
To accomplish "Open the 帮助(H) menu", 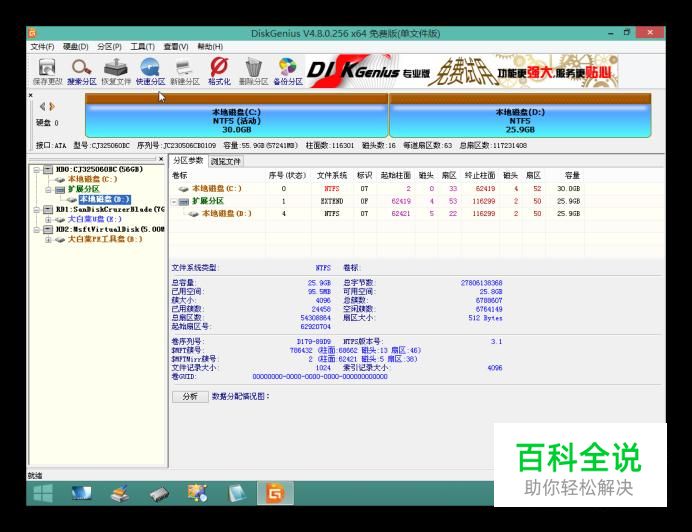I will click(210, 47).
